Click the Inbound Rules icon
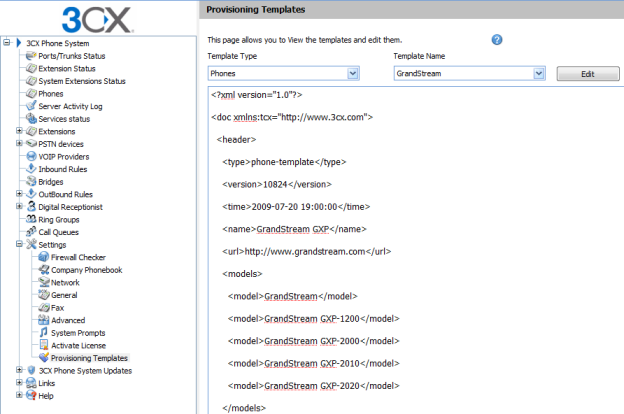Image resolution: width=624 pixels, height=414 pixels. tap(31, 169)
